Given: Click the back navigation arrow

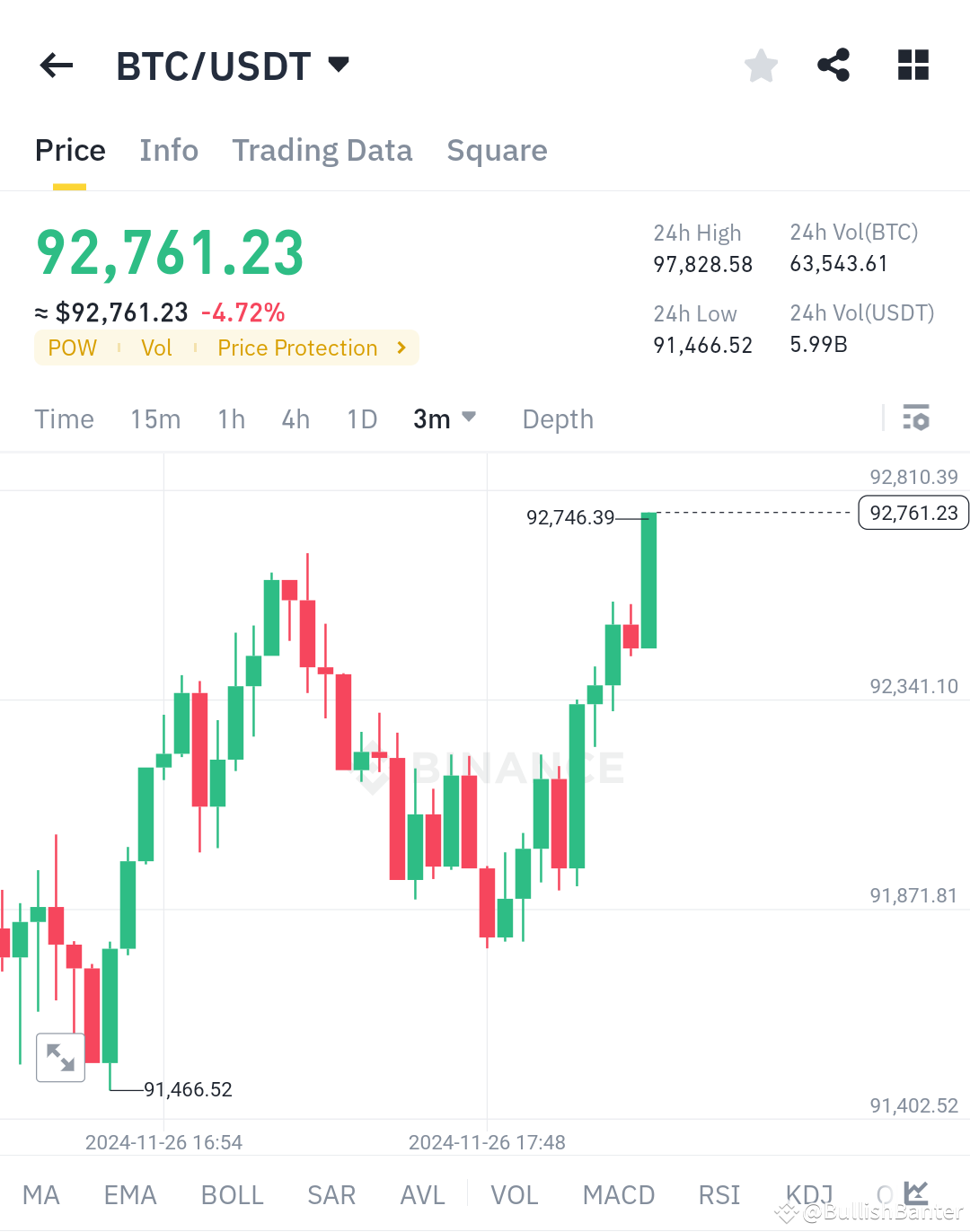Looking at the screenshot, I should (56, 65).
